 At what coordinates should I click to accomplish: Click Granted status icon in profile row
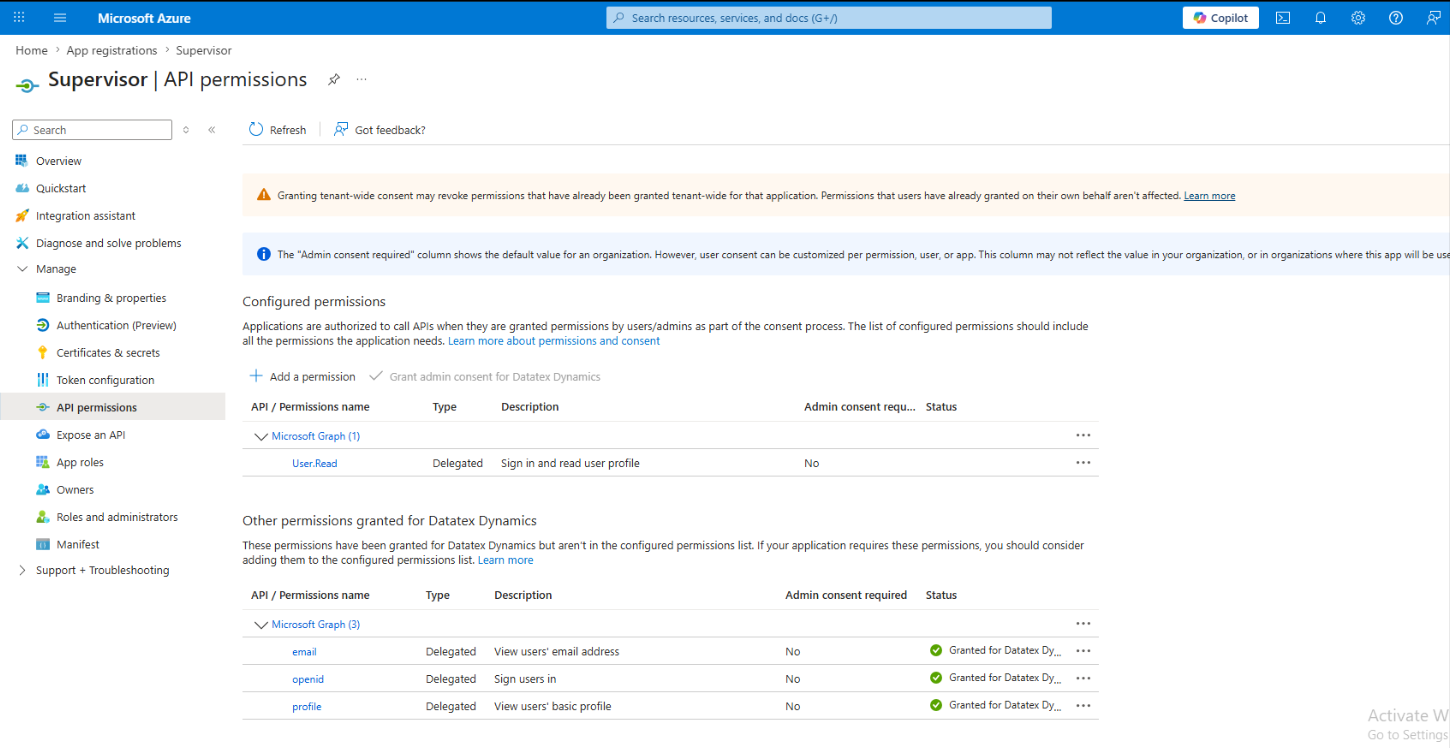point(936,705)
